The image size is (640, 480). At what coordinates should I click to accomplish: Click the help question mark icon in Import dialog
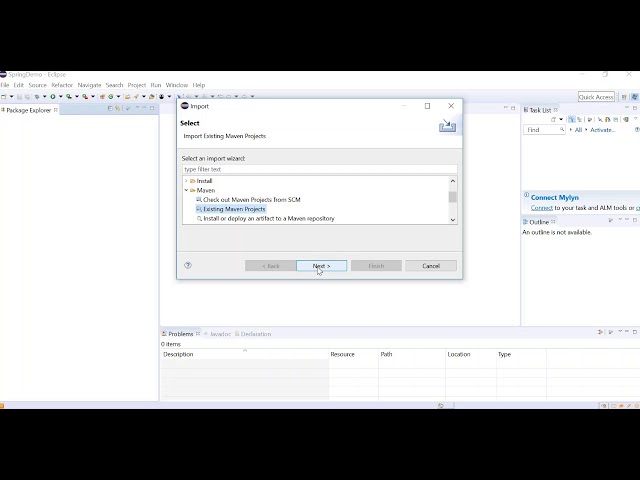pos(188,265)
